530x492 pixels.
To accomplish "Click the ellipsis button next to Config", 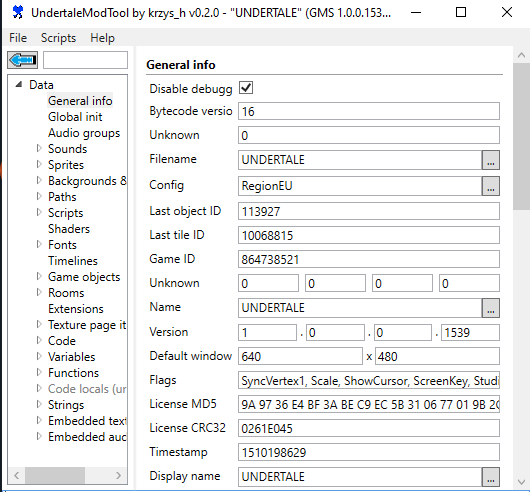I will [x=490, y=186].
